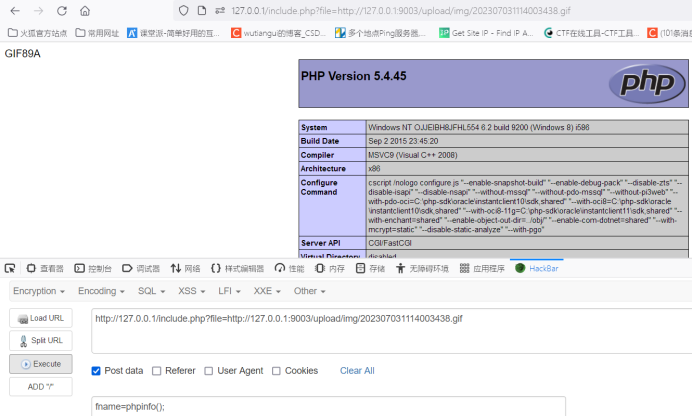This screenshot has width=692, height=416.
Task: Go back with the browser back arrow
Action: point(15,11)
